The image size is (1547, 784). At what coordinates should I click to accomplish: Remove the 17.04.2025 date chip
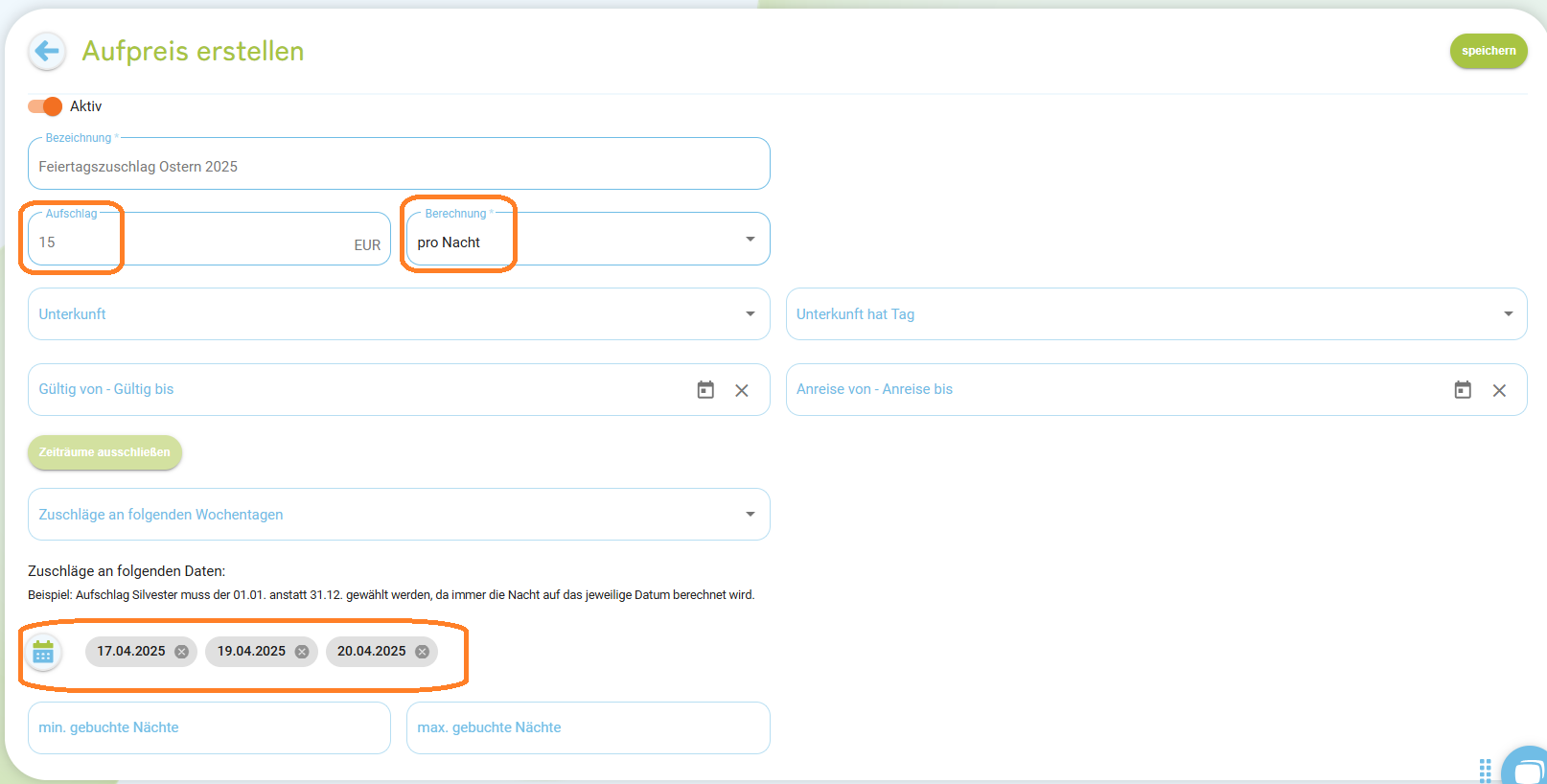point(181,652)
